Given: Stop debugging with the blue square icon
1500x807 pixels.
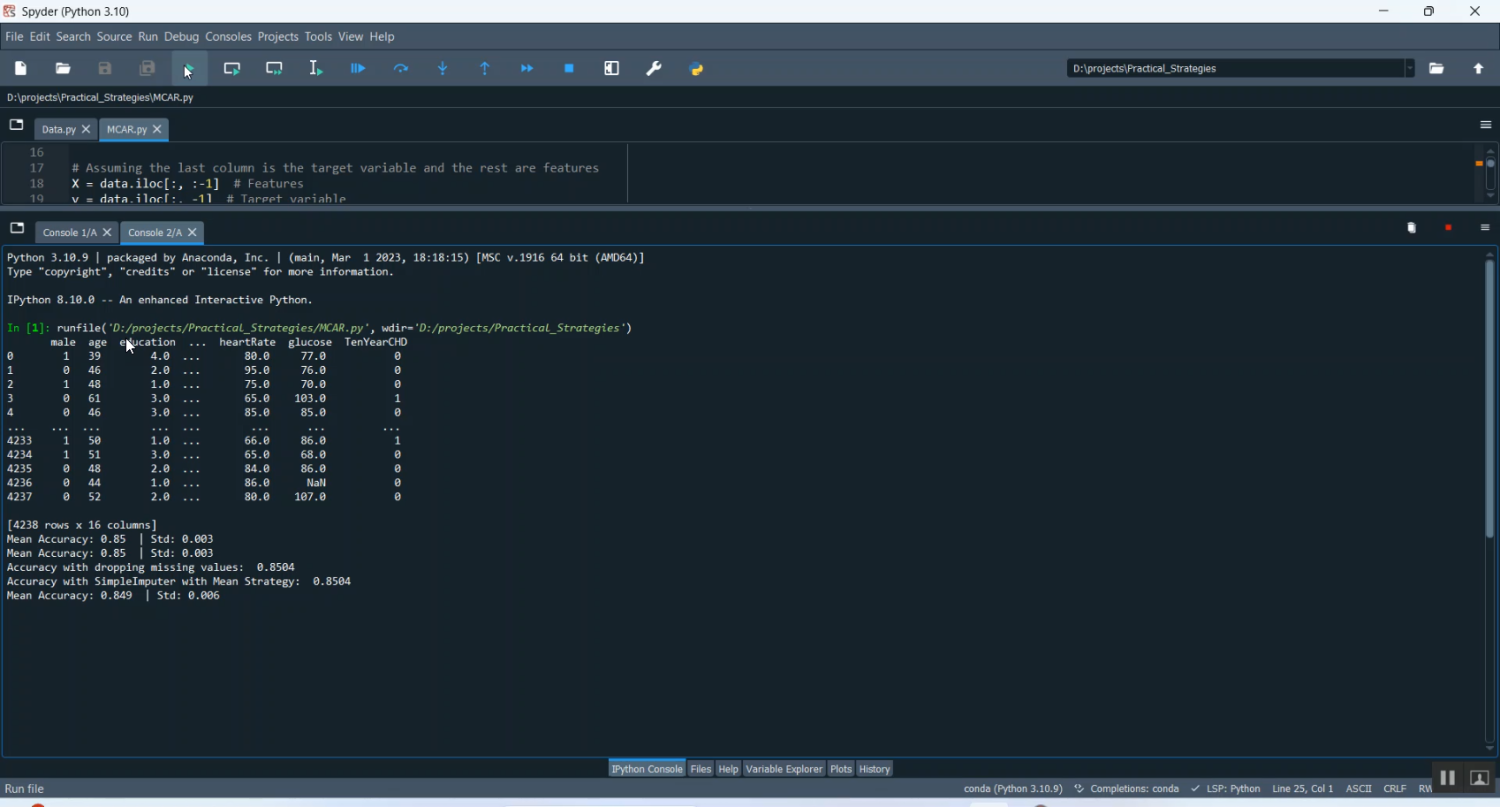Looking at the screenshot, I should tap(569, 69).
